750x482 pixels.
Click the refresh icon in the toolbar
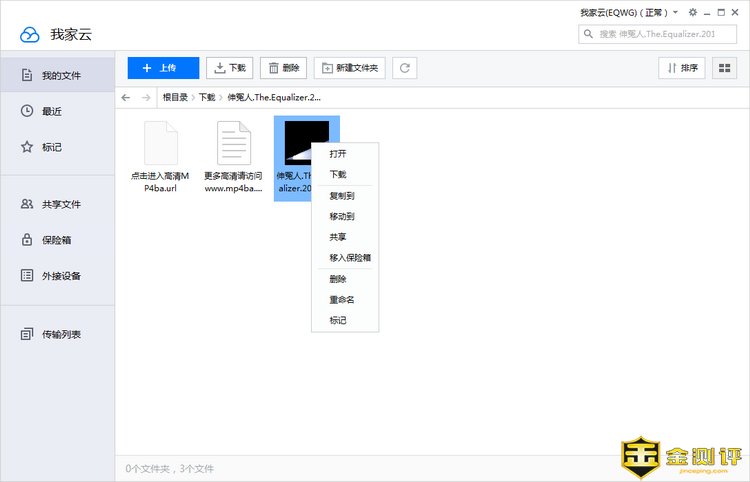coord(404,68)
